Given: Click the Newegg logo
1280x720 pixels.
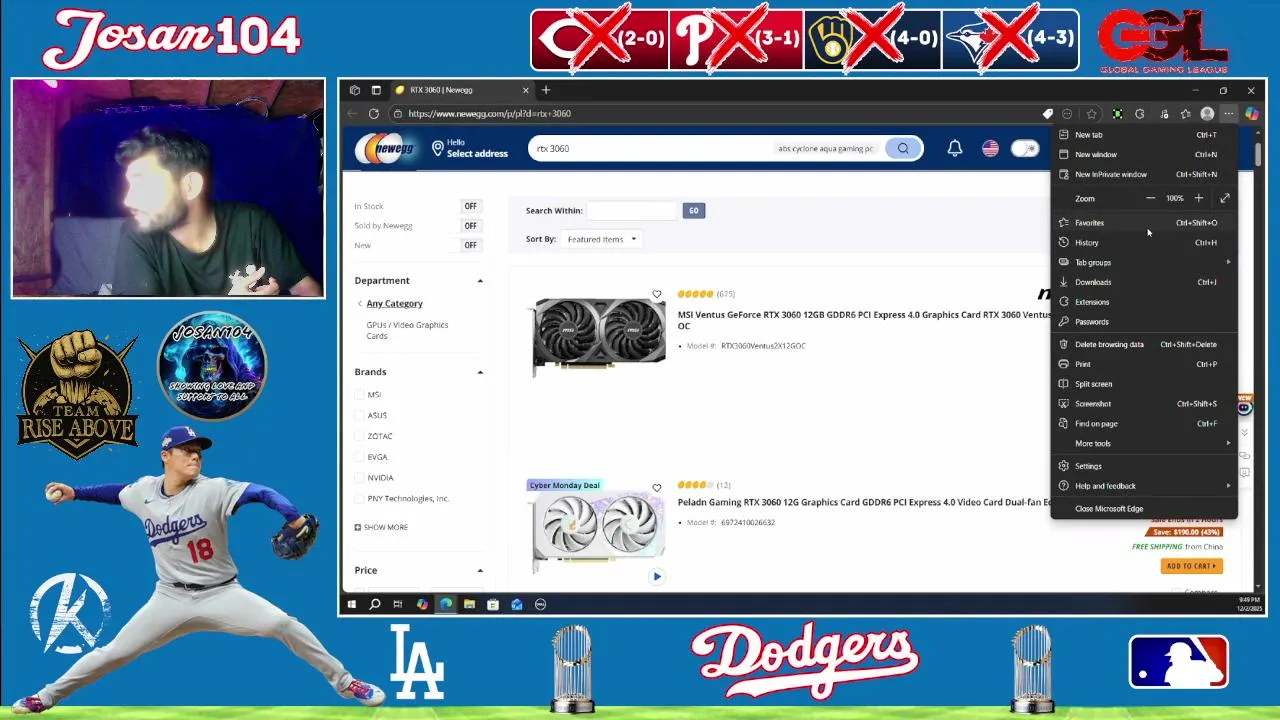Looking at the screenshot, I should coord(386,148).
